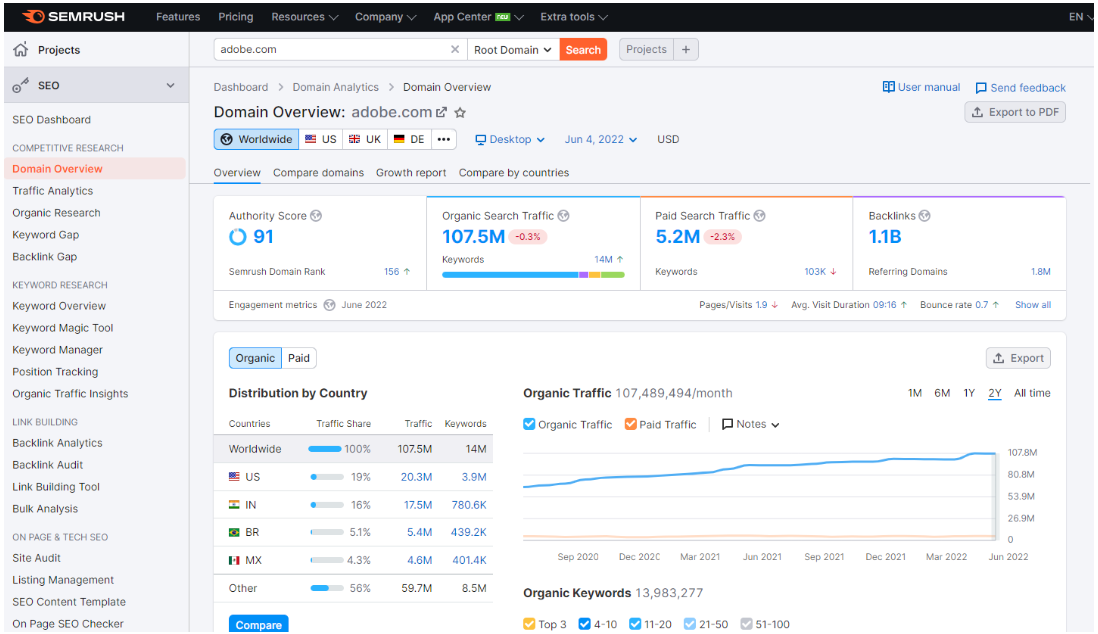The height and width of the screenshot is (634, 1098).
Task: Click the SEO key icon in sidebar
Action: (x=20, y=85)
